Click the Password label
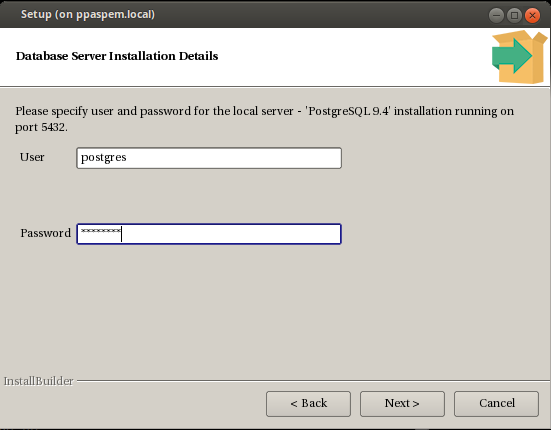This screenshot has height=430, width=551. click(46, 233)
